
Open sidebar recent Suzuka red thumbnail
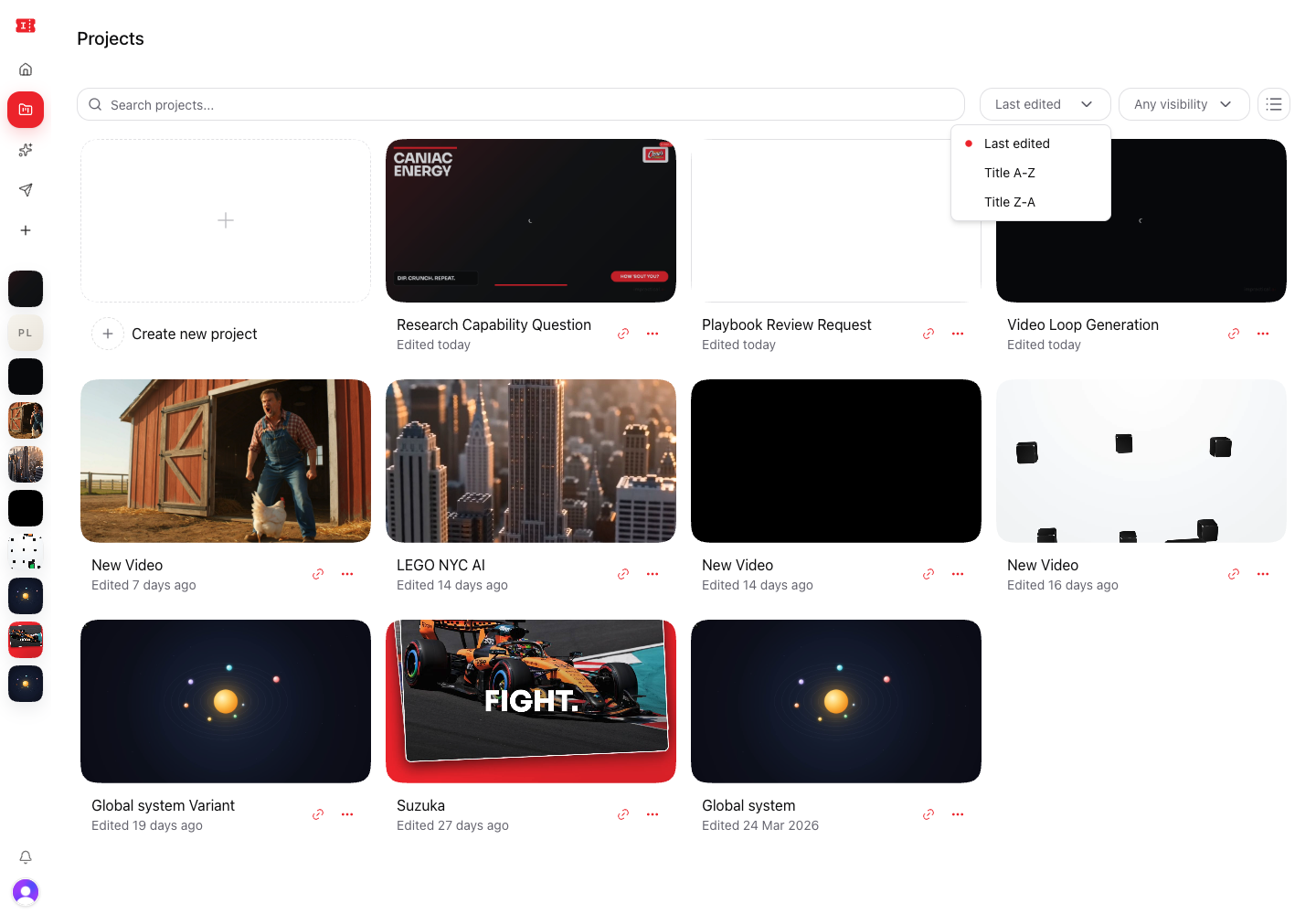26,640
